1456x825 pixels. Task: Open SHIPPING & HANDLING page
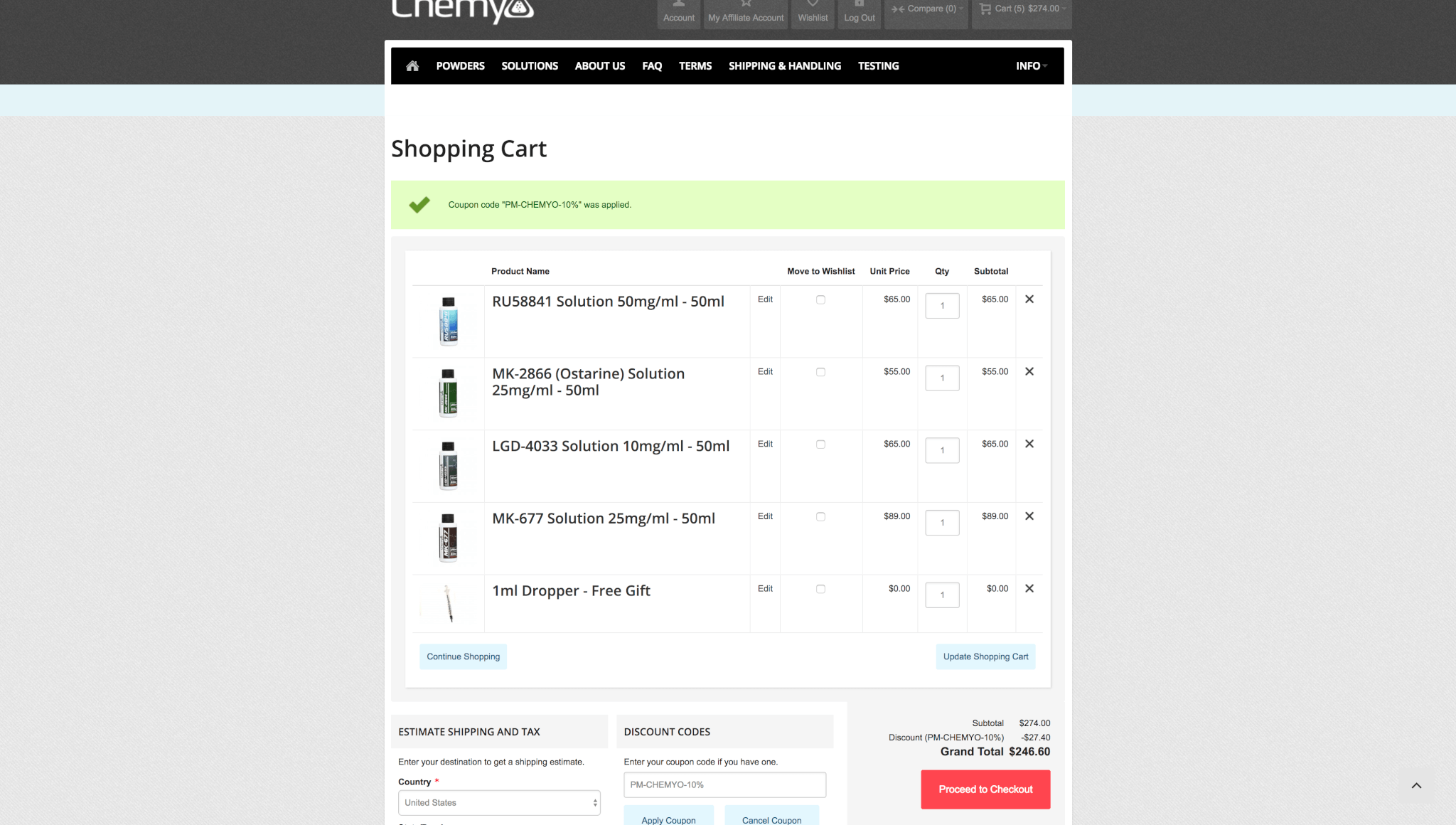[x=785, y=65]
